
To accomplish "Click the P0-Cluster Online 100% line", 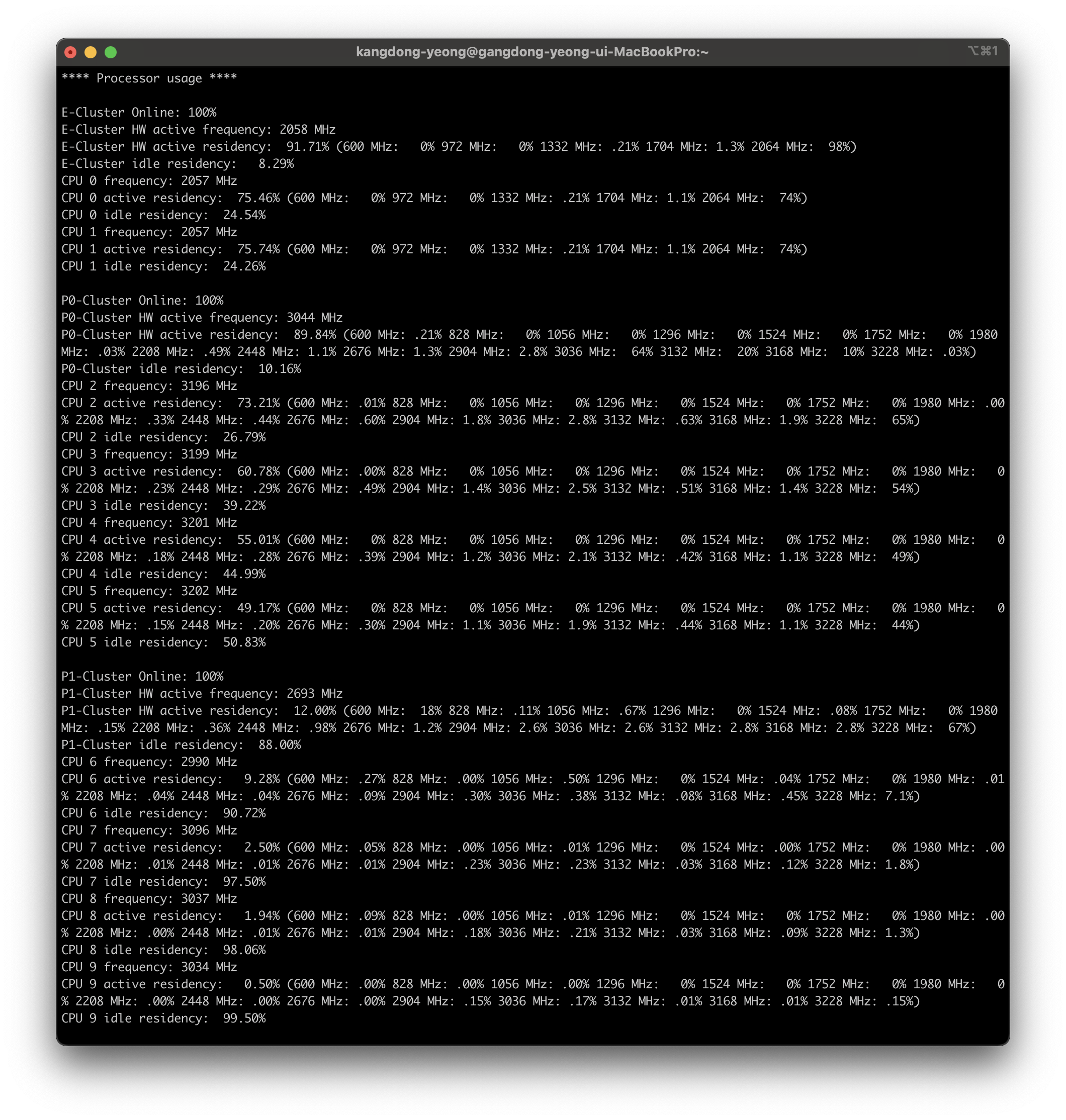I will point(142,301).
